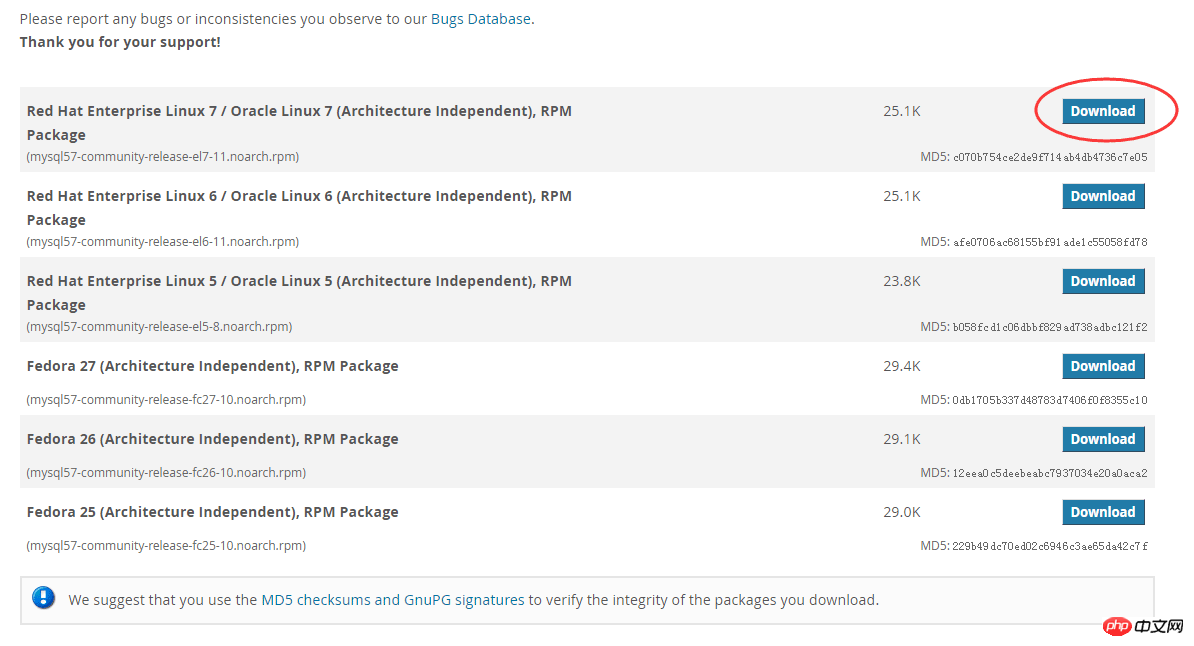This screenshot has width=1194, height=646.
Task: Open the Bugs Database link
Action: point(480,19)
